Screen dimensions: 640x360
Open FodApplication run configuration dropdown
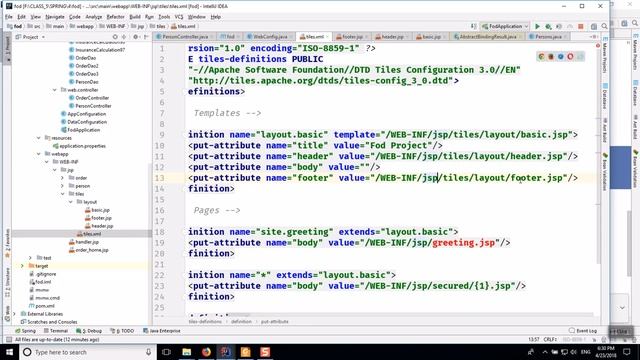(x=505, y=26)
